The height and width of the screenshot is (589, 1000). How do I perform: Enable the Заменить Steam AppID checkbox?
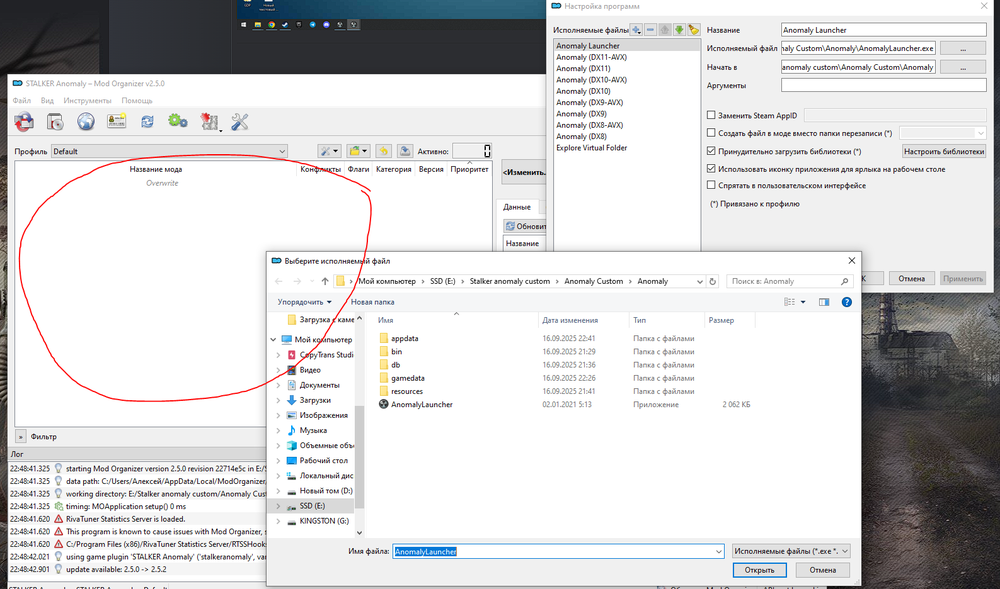click(711, 116)
